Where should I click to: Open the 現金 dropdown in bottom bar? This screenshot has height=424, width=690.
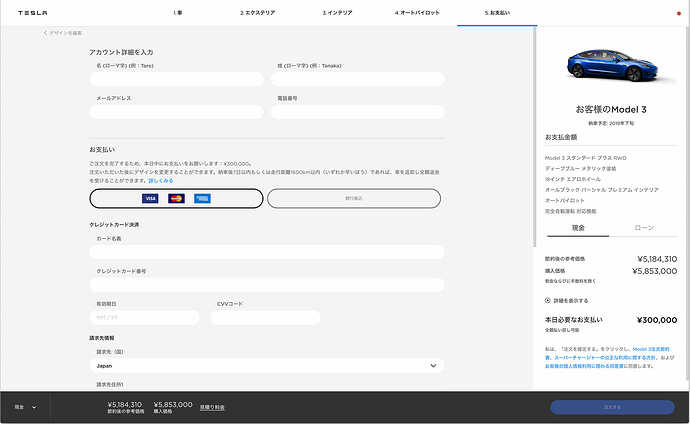point(26,407)
